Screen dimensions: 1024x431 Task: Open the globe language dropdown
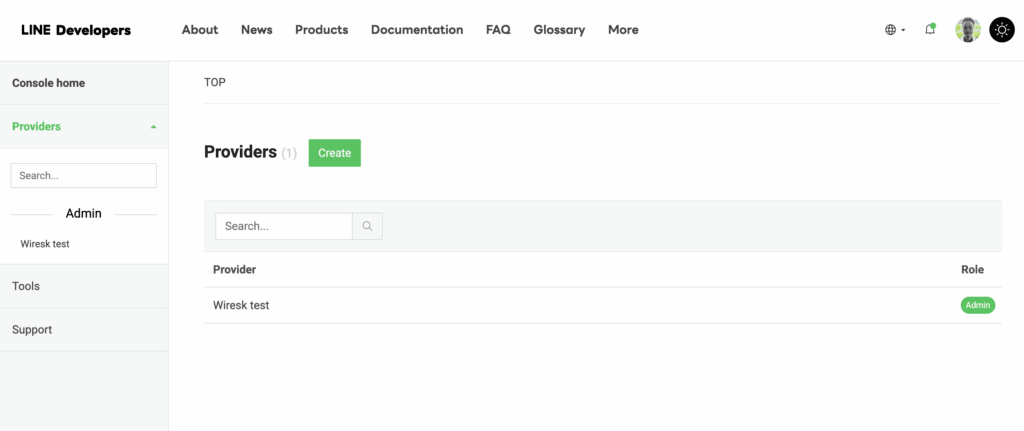[x=894, y=30]
